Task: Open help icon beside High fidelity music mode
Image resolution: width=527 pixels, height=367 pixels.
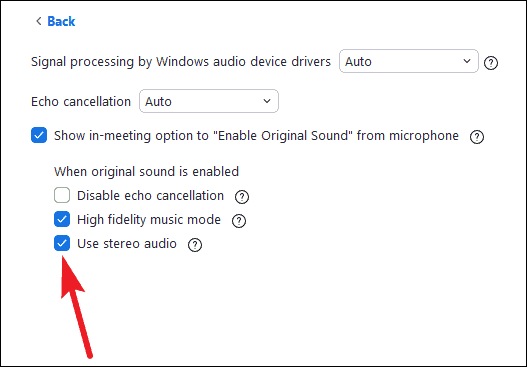Action: (x=239, y=221)
